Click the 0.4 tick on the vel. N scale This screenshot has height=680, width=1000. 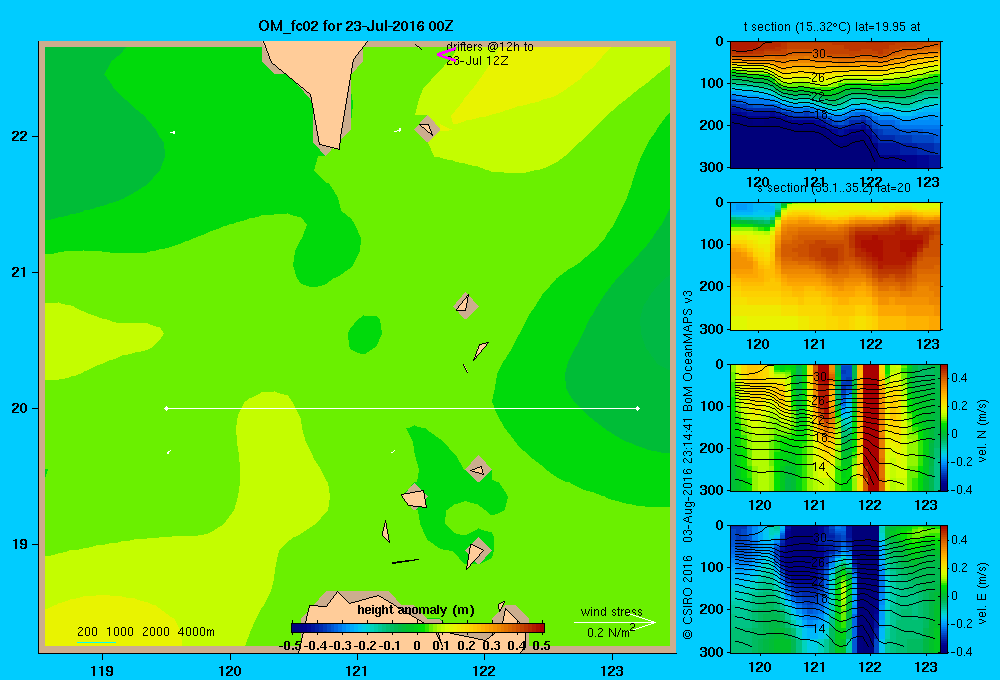pos(959,378)
